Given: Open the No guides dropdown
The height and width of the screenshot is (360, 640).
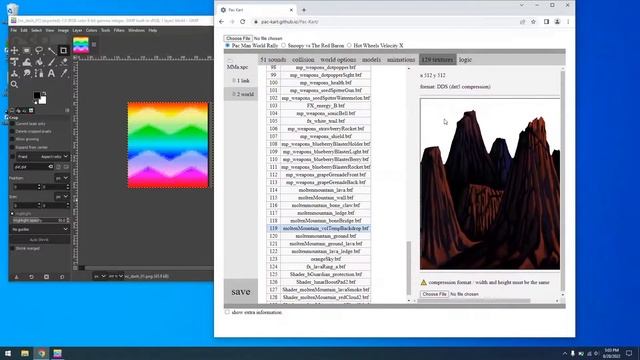Looking at the screenshot, I should click(x=39, y=229).
